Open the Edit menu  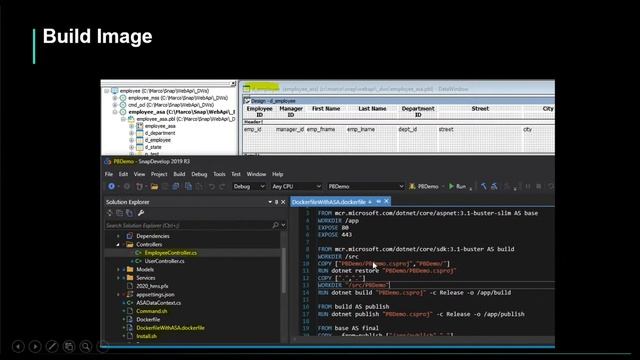click(123, 174)
